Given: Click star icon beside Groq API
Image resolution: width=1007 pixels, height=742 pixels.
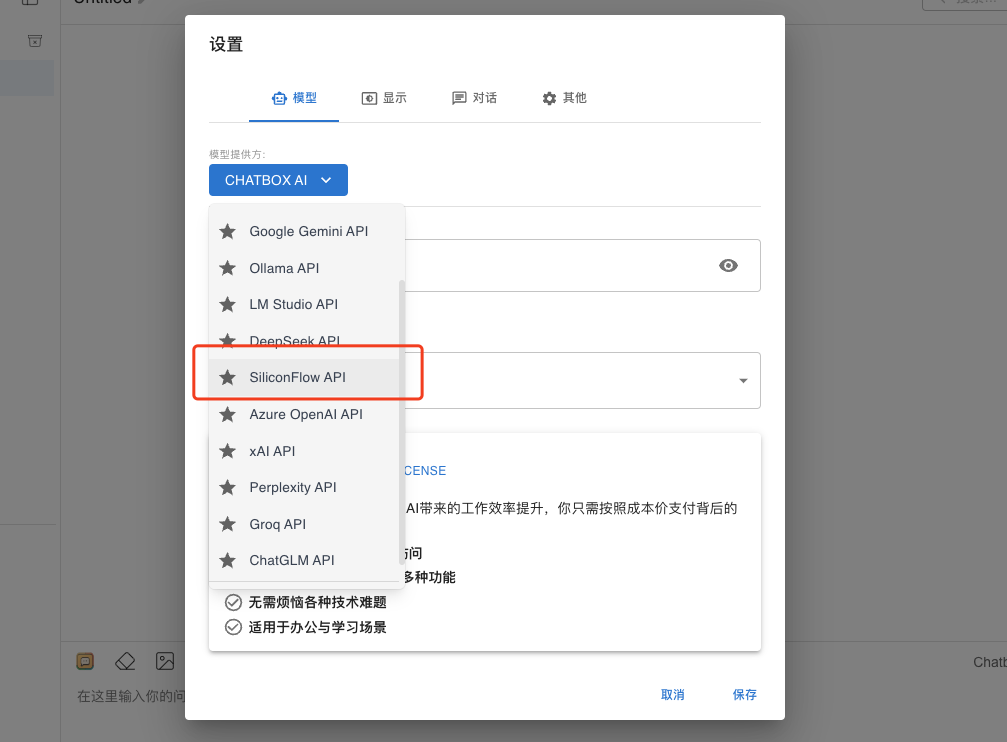Looking at the screenshot, I should point(227,524).
